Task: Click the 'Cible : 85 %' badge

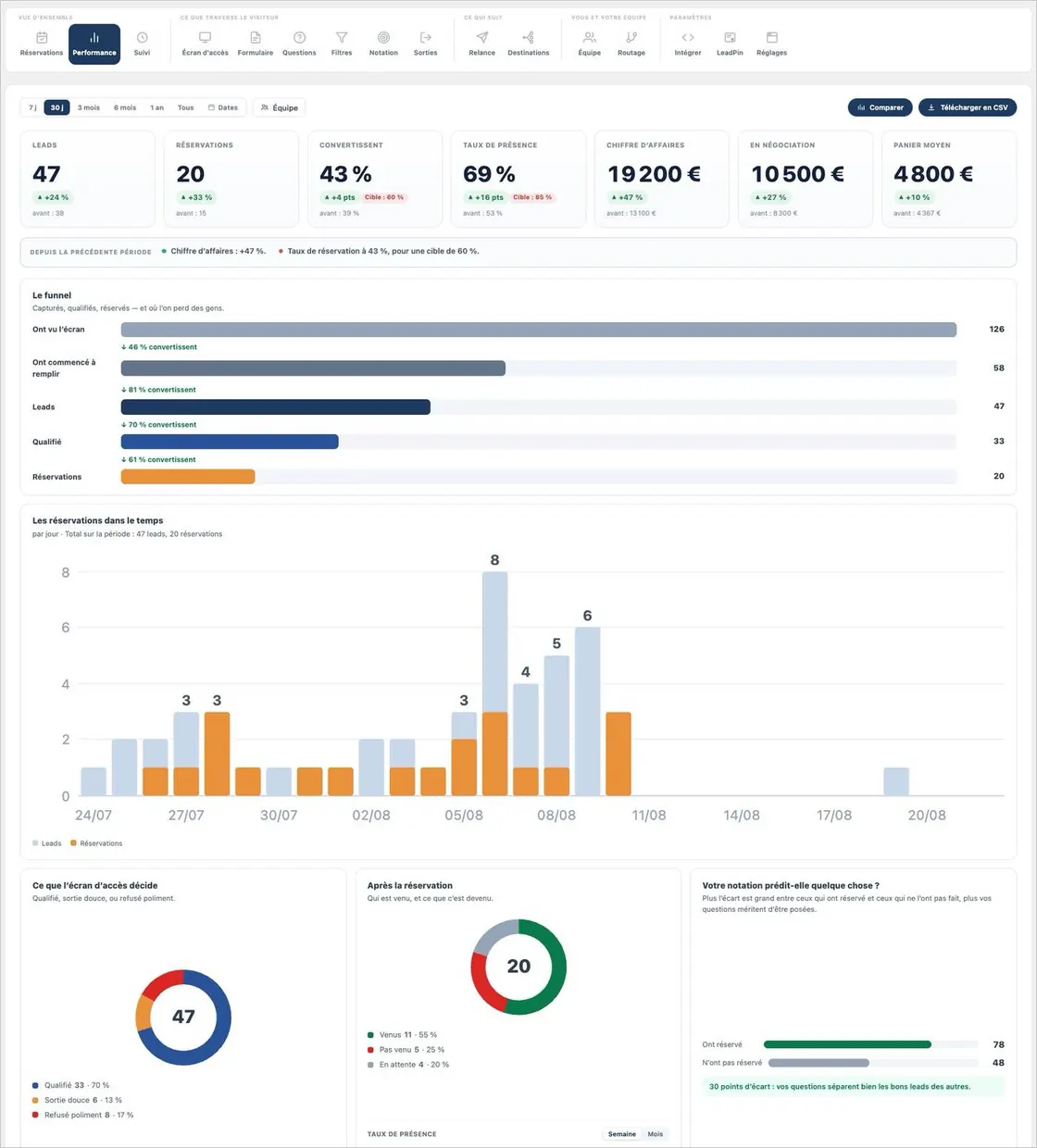Action: pyautogui.click(x=532, y=197)
